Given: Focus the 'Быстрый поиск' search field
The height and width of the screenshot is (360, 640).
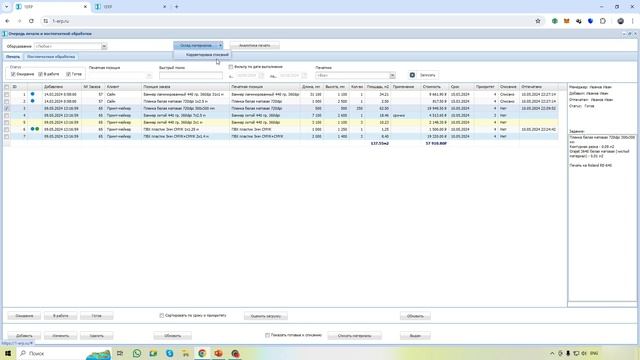Looking at the screenshot, I should pos(191,76).
